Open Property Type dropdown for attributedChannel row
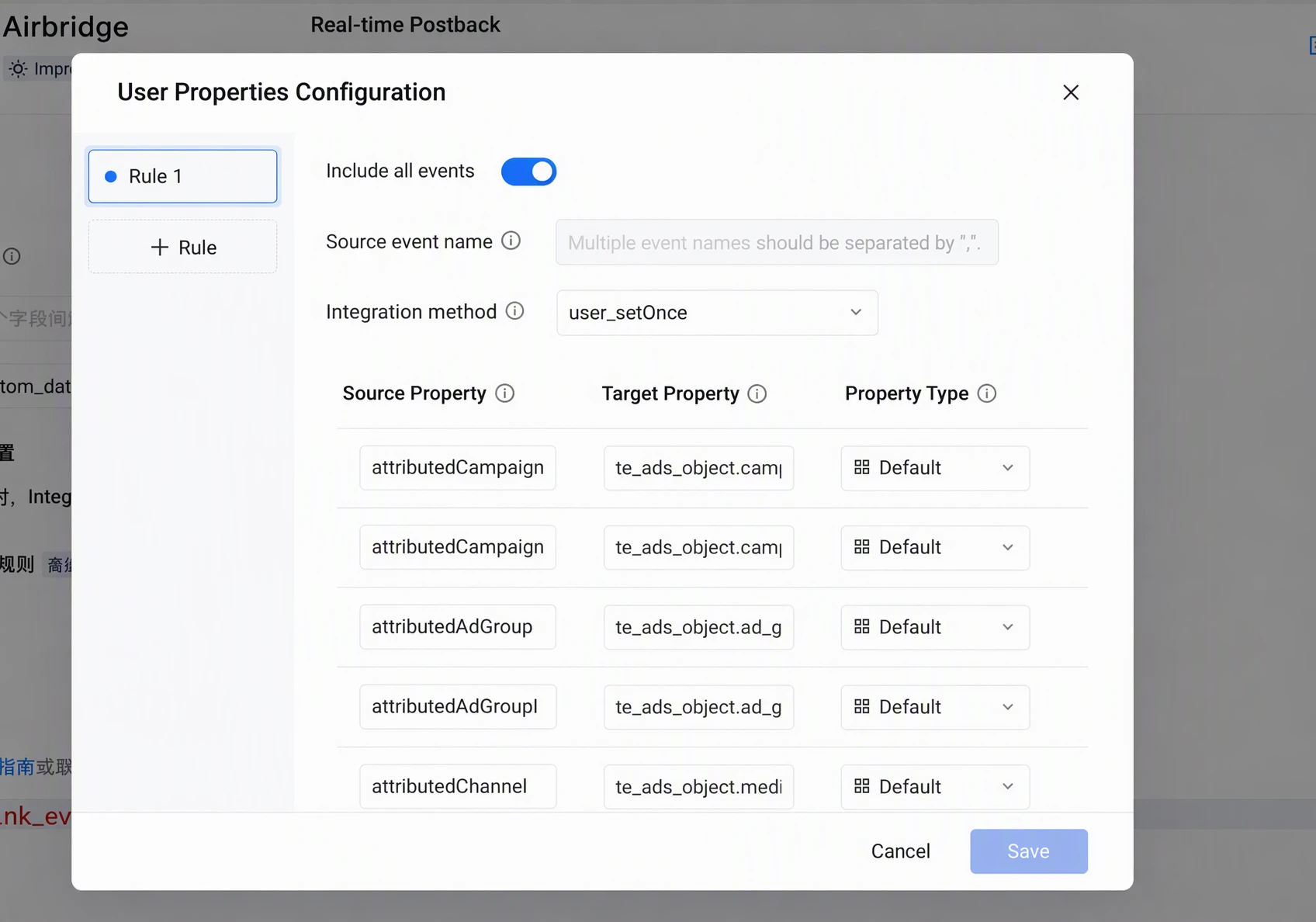The height and width of the screenshot is (922, 1316). pos(935,787)
